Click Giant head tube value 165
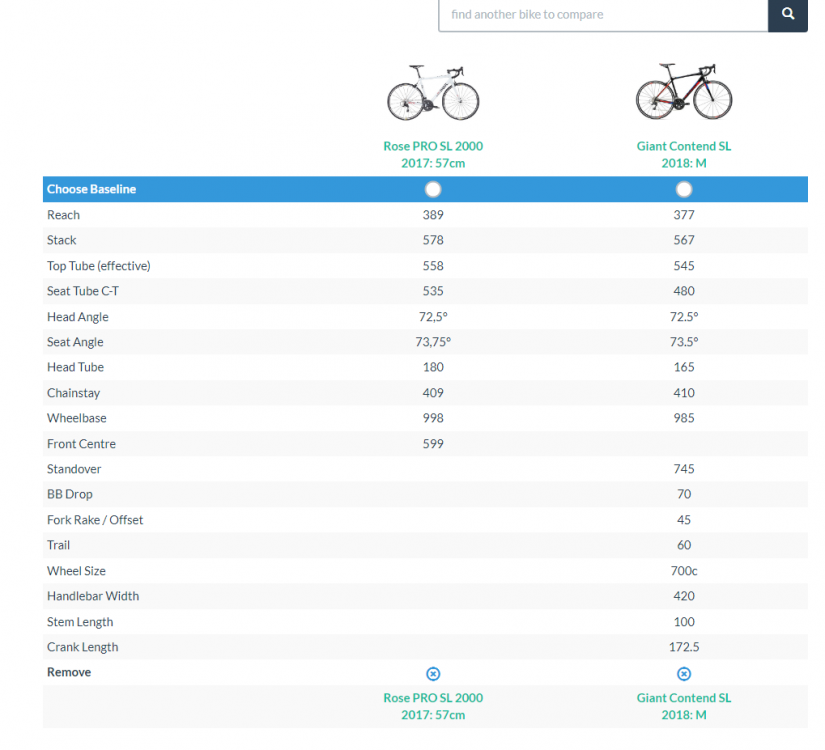 [683, 367]
